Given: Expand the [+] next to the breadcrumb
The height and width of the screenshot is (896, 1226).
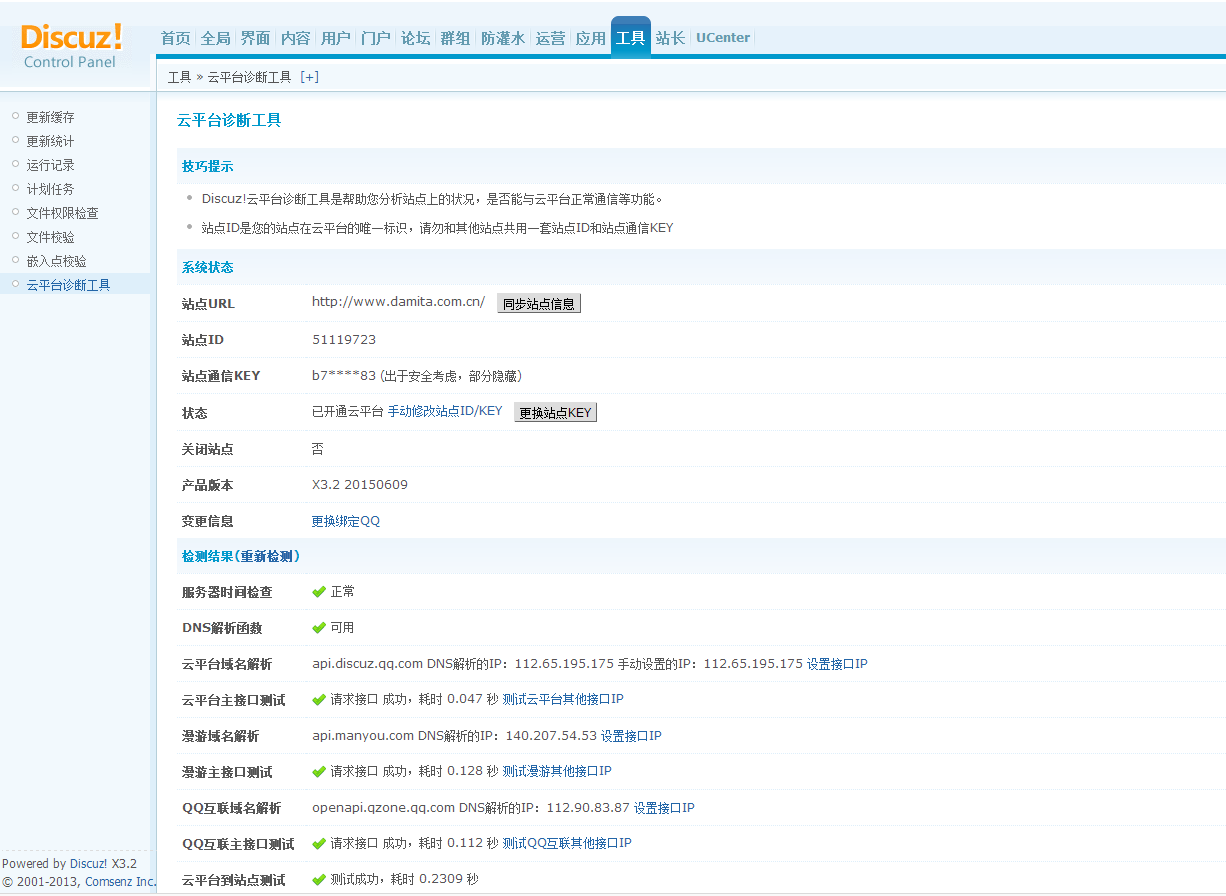Looking at the screenshot, I should point(309,77).
